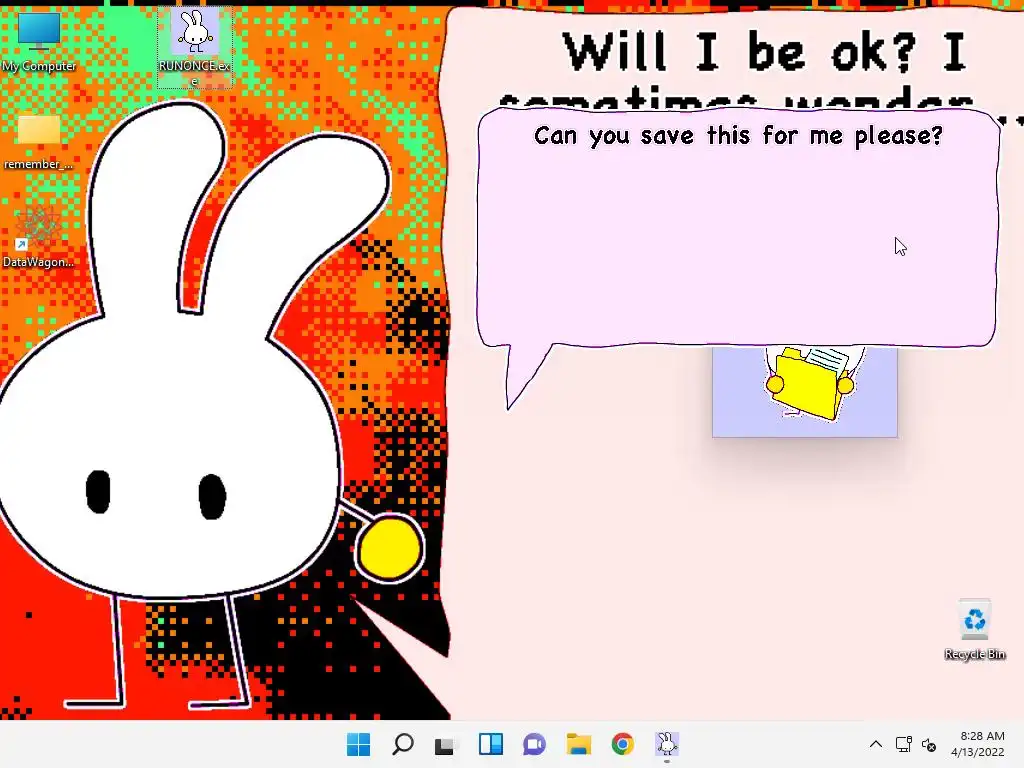This screenshot has width=1024, height=768.
Task: Switch to the bunny app in taskbar
Action: 667,744
